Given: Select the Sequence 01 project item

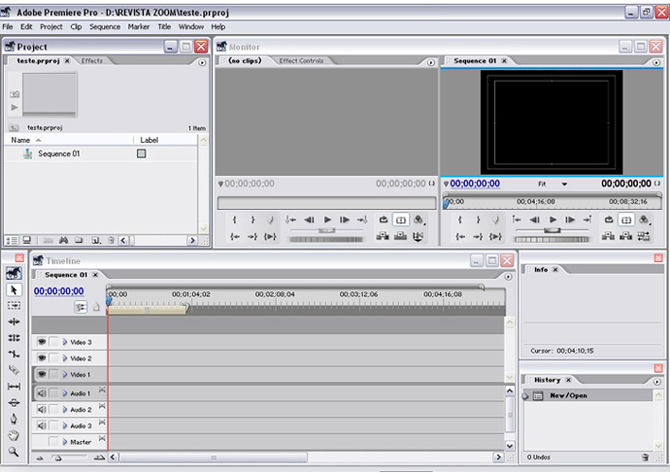Looking at the screenshot, I should point(59,154).
